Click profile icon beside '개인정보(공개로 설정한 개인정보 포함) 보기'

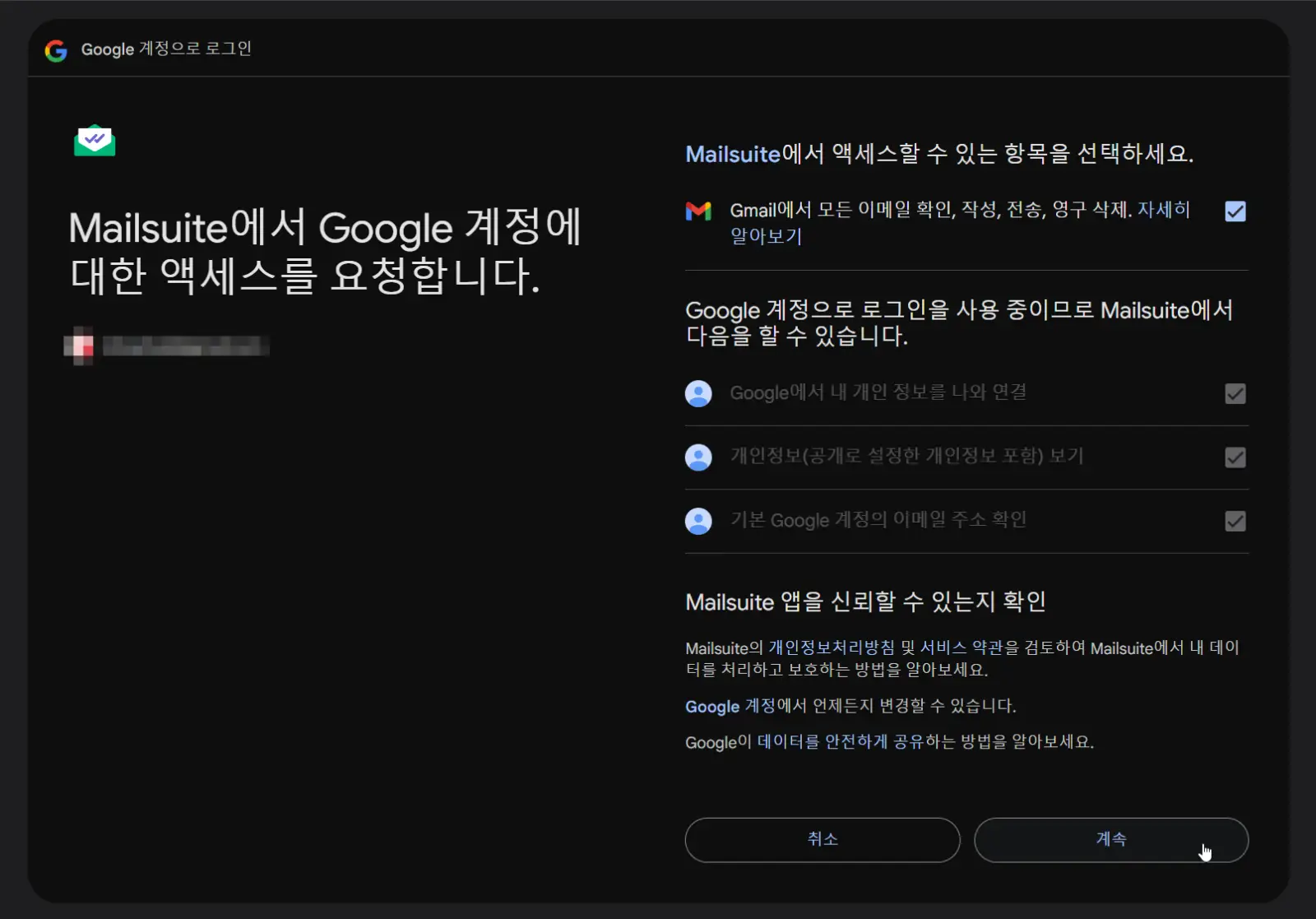click(x=698, y=457)
